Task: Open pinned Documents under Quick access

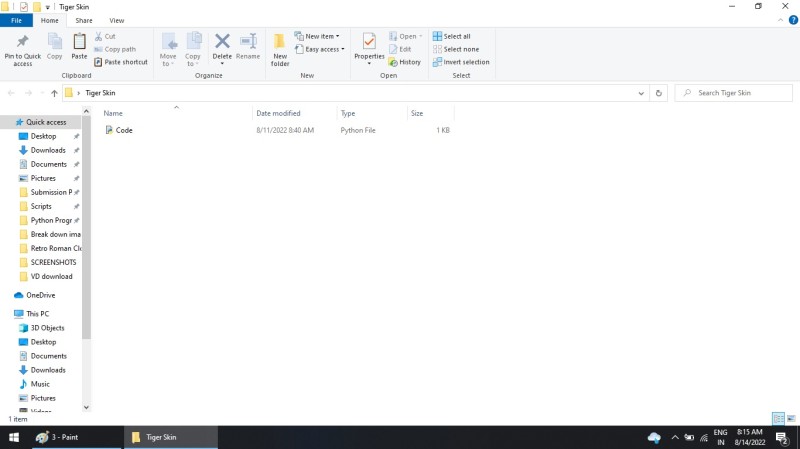Action: coord(48,164)
